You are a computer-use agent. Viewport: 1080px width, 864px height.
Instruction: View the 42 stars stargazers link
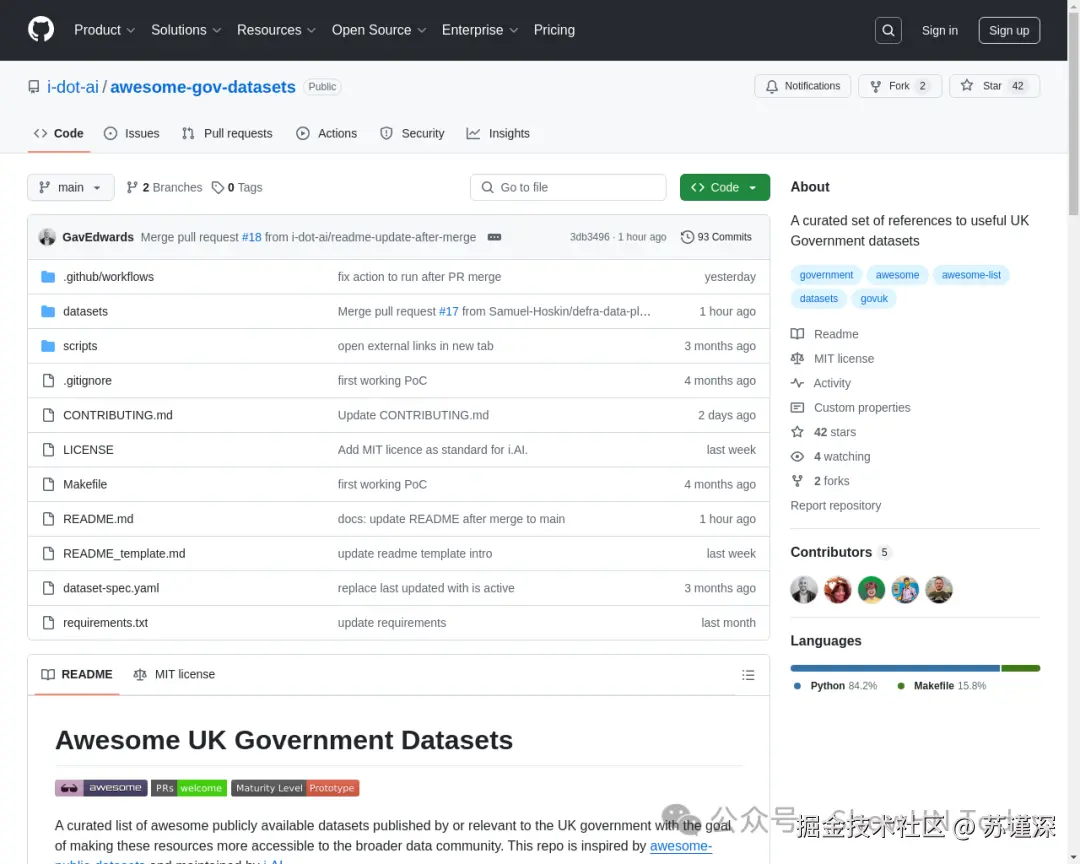tap(824, 432)
